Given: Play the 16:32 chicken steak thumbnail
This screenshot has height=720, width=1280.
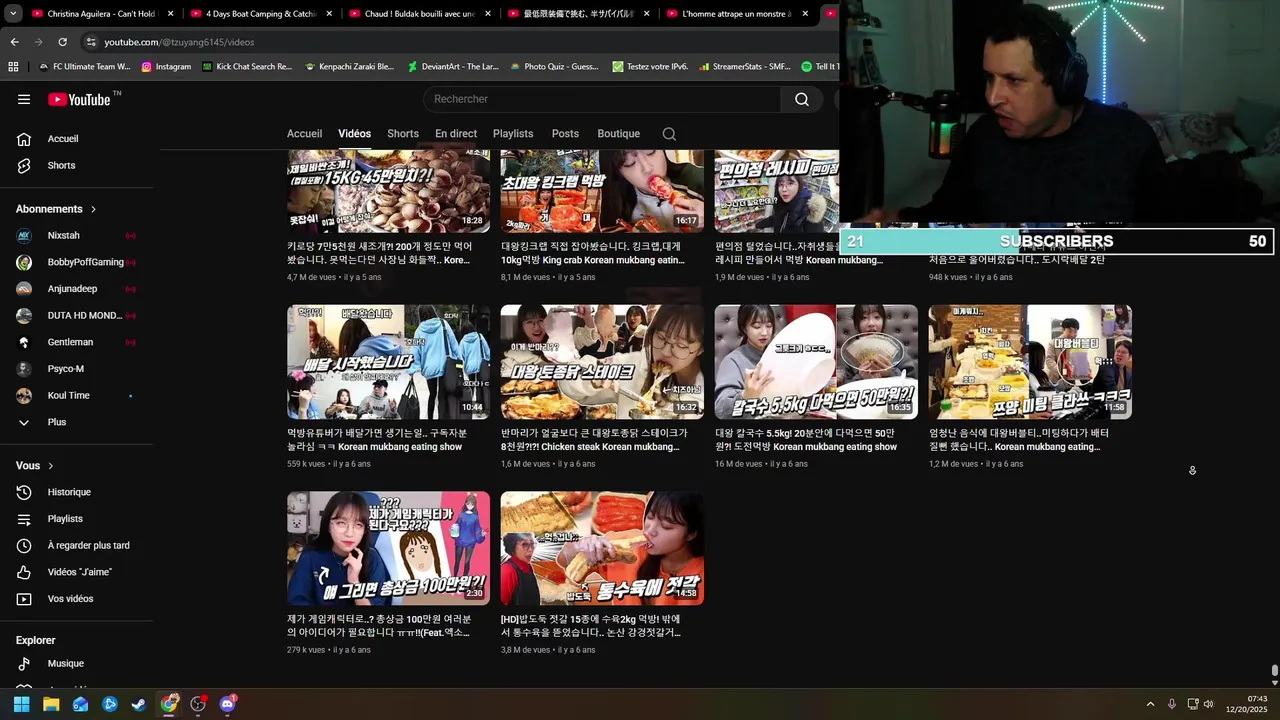Looking at the screenshot, I should tap(602, 362).
